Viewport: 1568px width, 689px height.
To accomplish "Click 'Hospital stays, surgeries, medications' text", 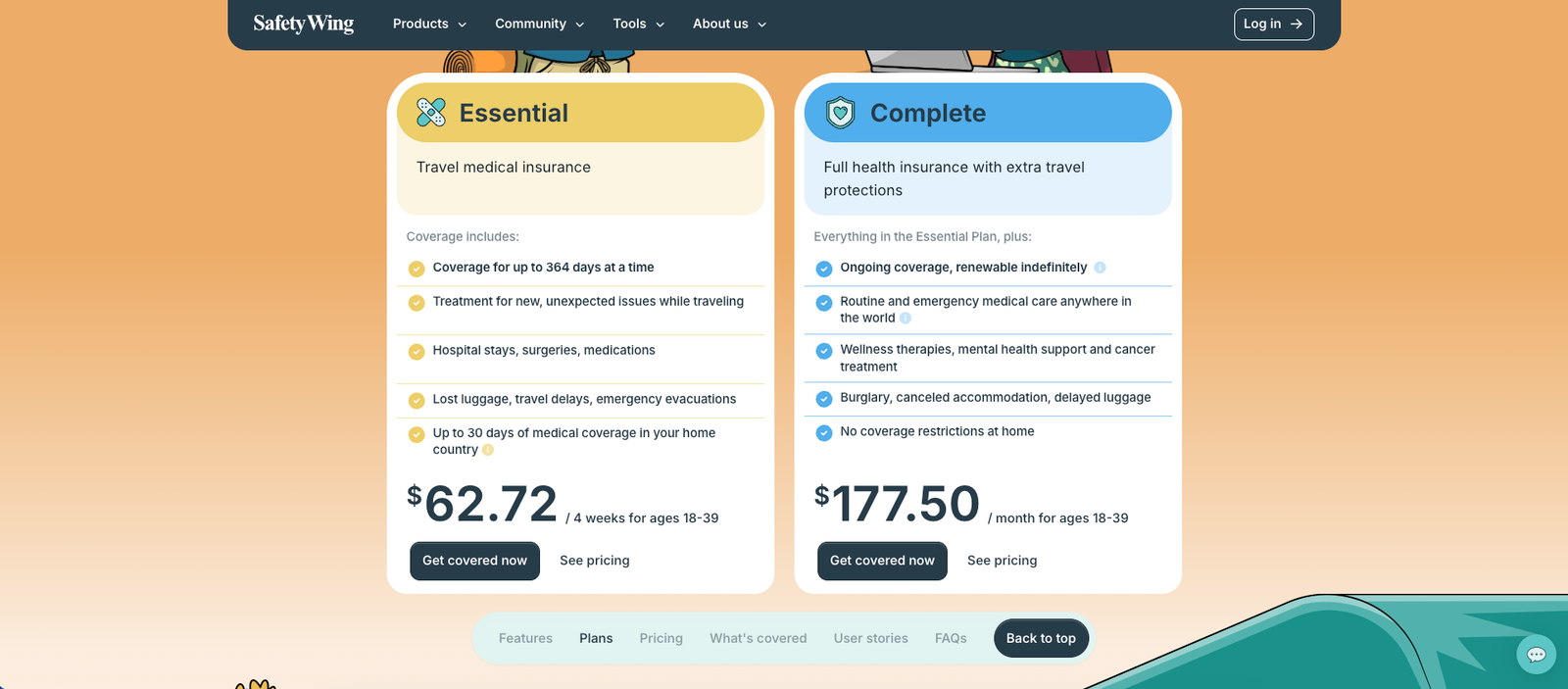I will (544, 350).
